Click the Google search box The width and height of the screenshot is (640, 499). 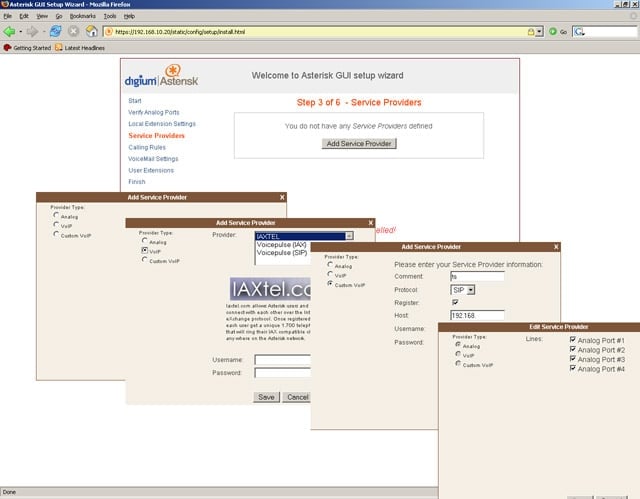point(611,32)
